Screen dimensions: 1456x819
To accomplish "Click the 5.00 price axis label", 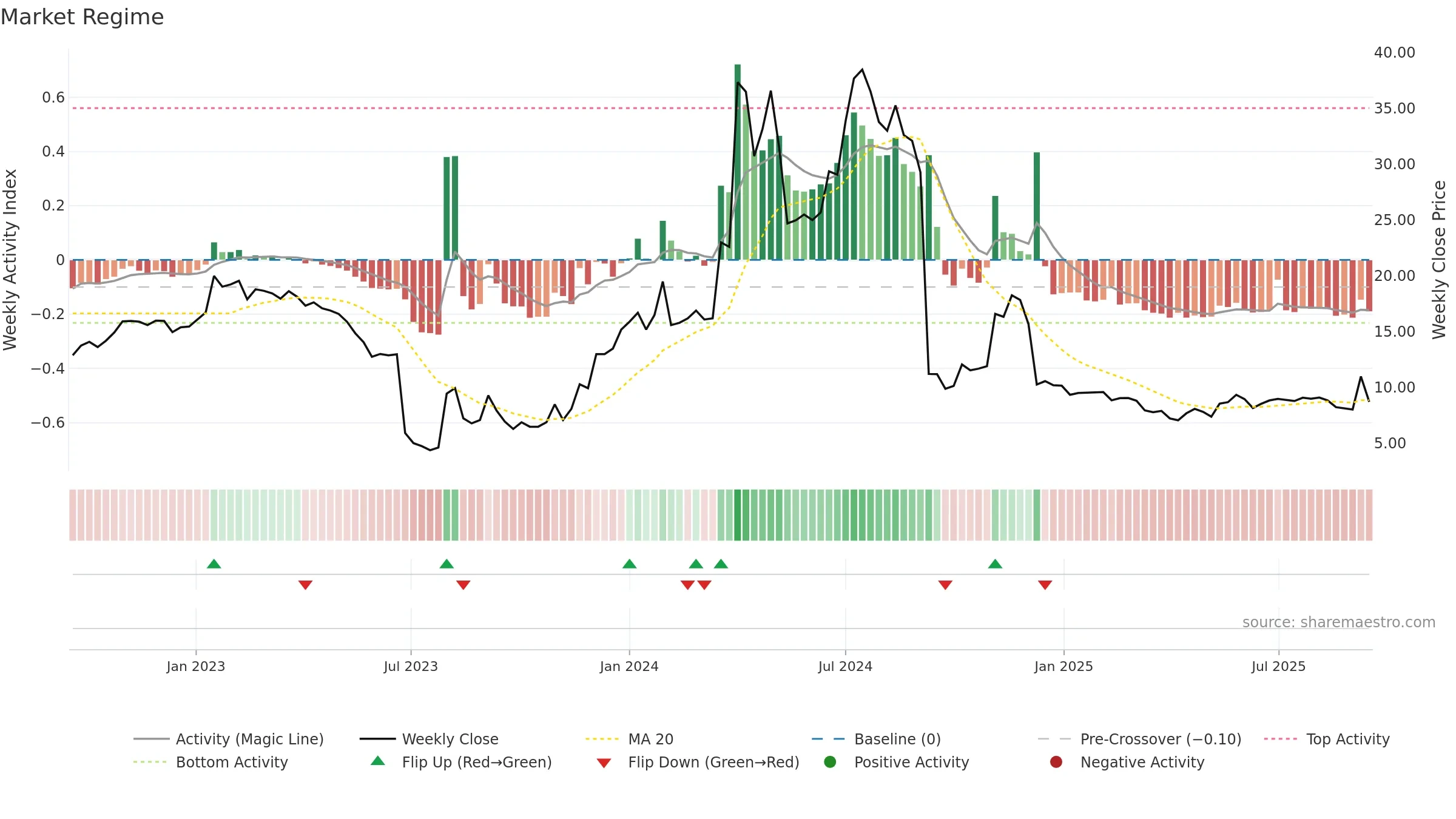I will [x=1389, y=443].
